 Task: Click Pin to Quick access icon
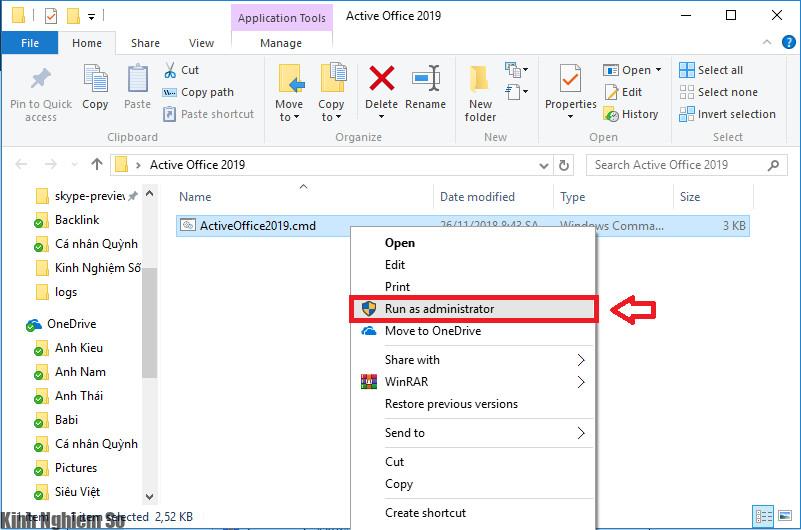coord(41,79)
